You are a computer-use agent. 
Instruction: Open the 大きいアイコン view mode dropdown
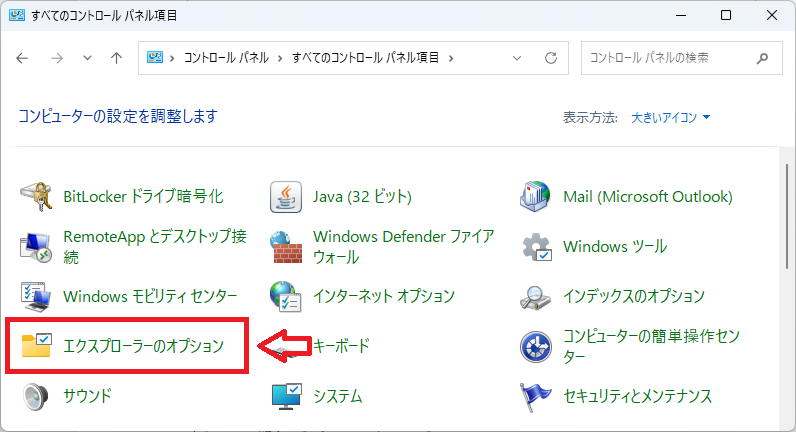pyautogui.click(x=670, y=118)
